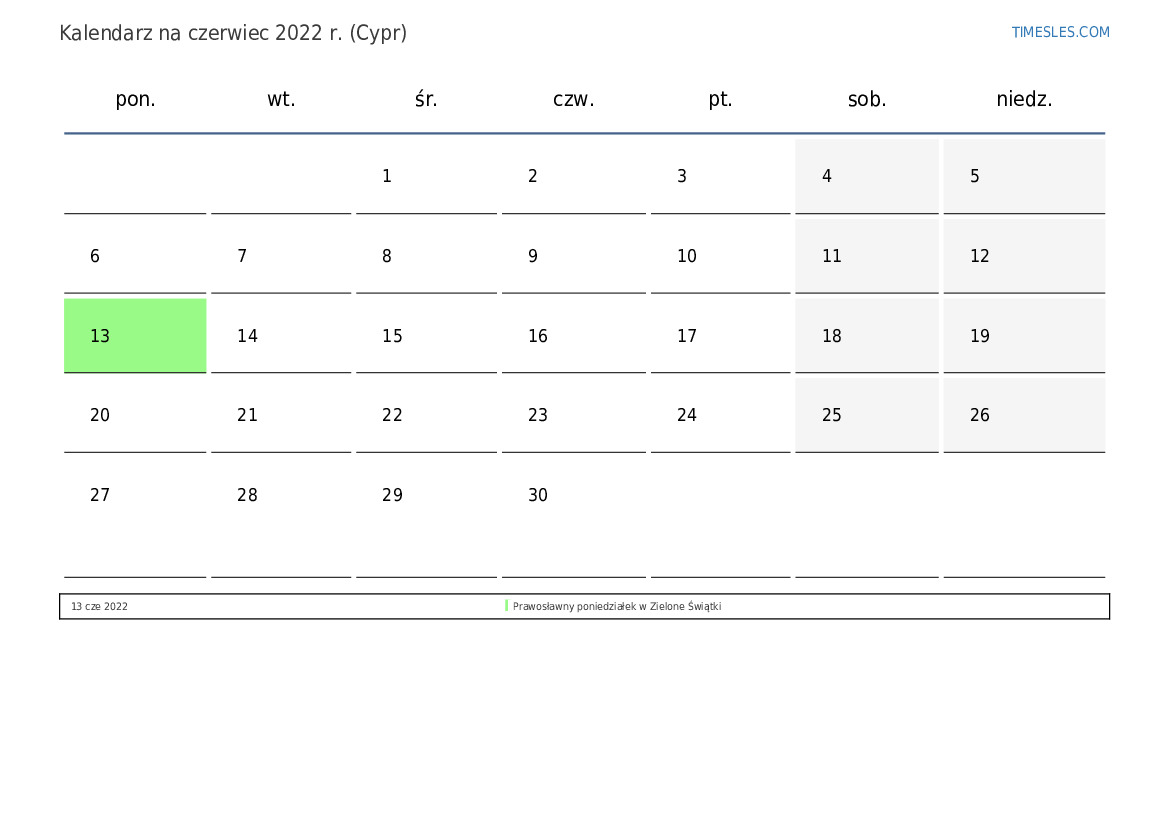This screenshot has height=827, width=1169.
Task: Click day 7 in the calendar
Action: click(x=281, y=256)
